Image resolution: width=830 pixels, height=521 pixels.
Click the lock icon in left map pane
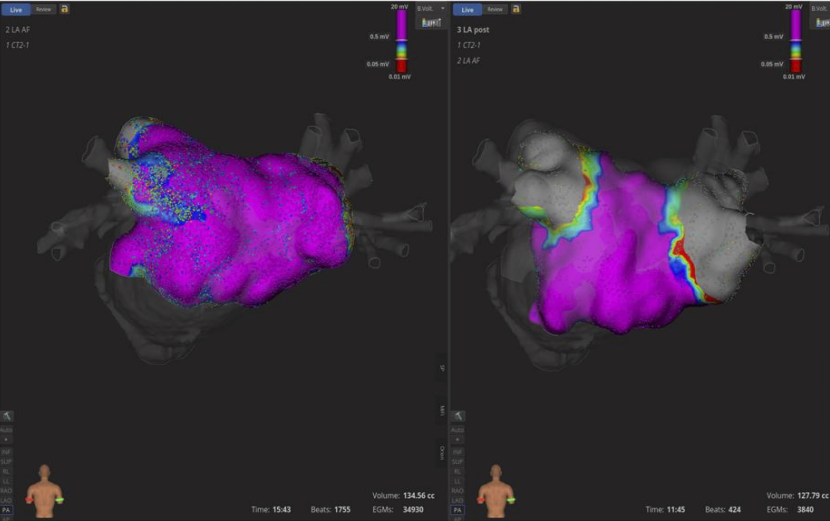click(x=65, y=9)
